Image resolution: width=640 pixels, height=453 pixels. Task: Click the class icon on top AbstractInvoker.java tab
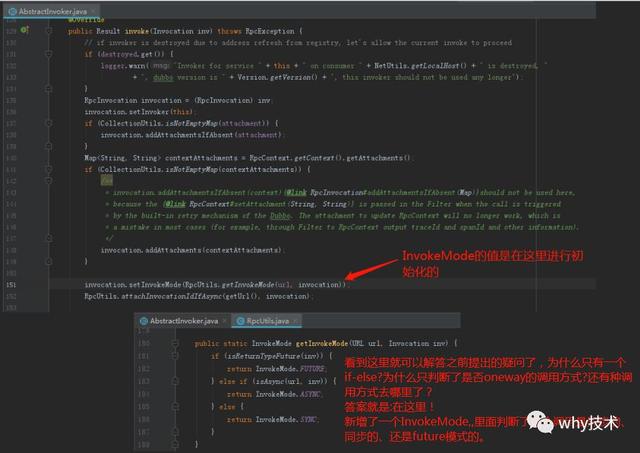coord(13,11)
